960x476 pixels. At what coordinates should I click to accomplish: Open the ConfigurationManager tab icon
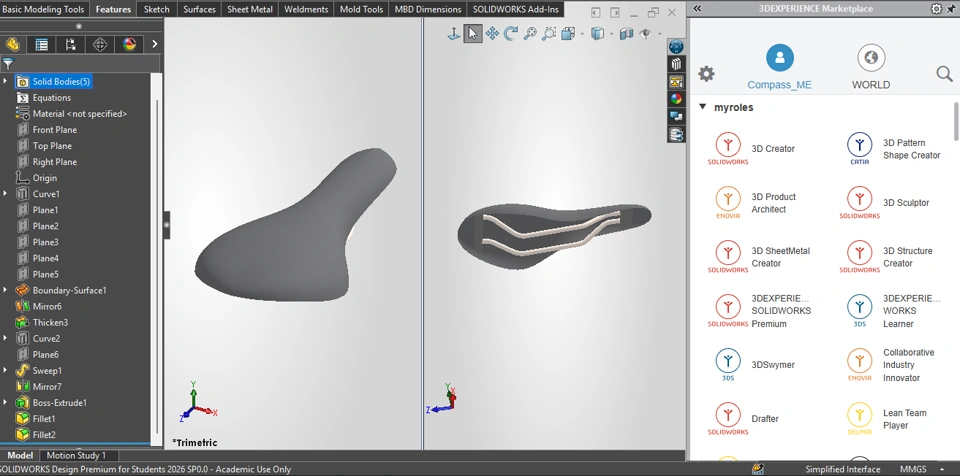click(71, 44)
